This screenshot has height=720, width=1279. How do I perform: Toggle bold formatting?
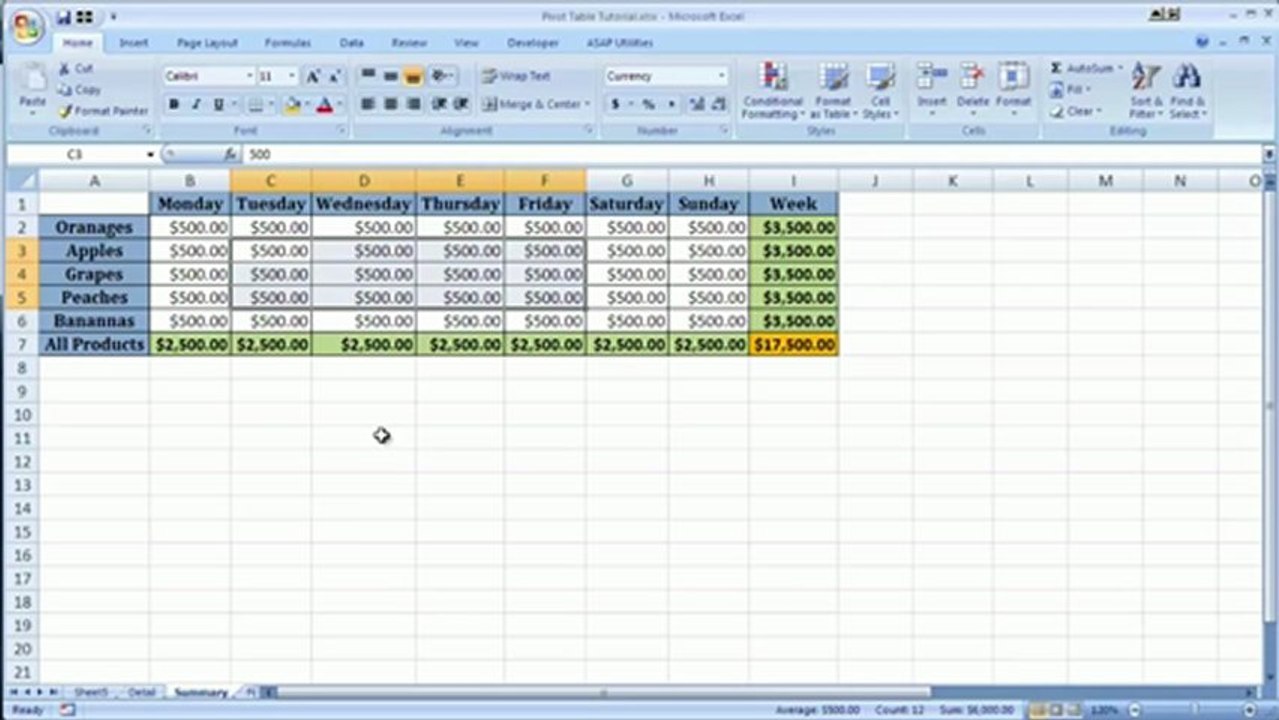coord(174,105)
